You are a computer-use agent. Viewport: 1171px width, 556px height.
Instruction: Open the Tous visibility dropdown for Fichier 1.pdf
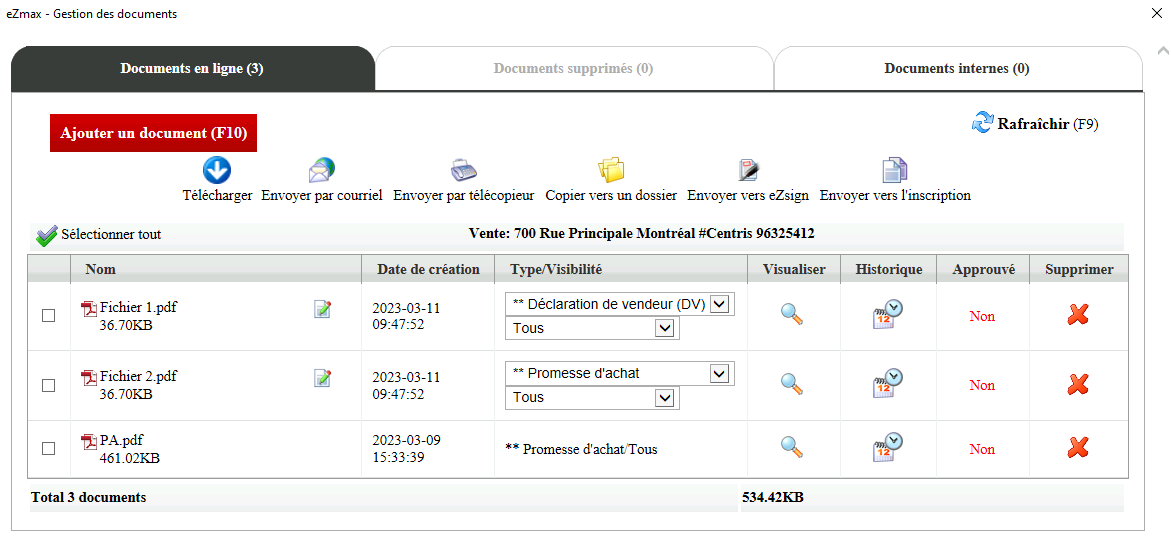click(x=592, y=328)
